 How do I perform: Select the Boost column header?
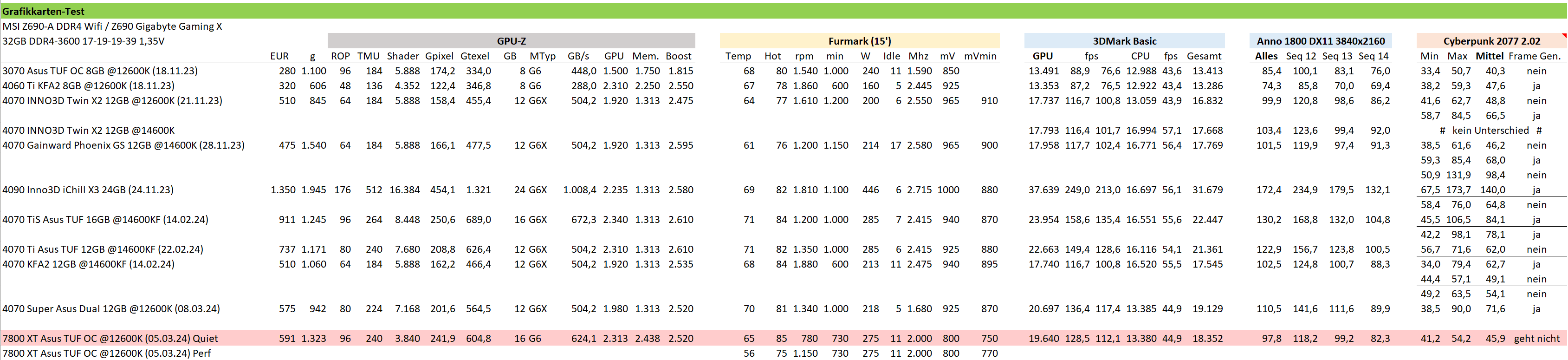678,56
